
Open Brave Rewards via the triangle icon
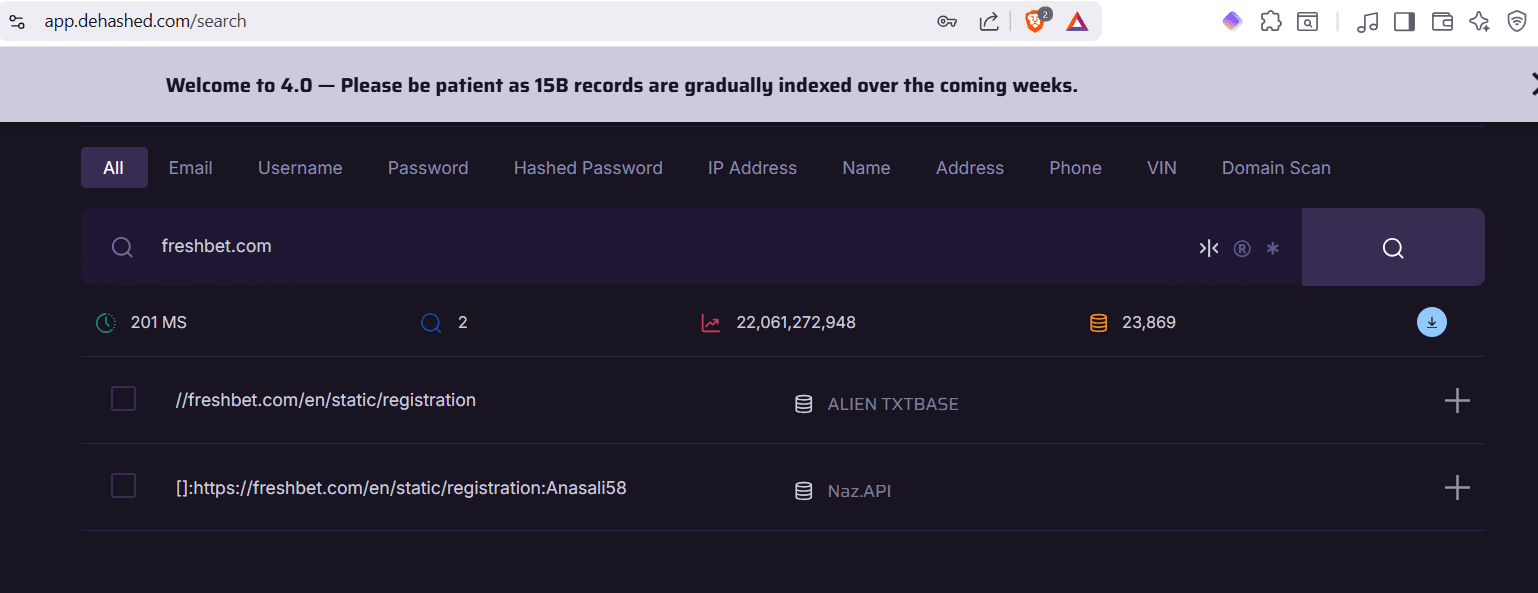pos(1076,20)
